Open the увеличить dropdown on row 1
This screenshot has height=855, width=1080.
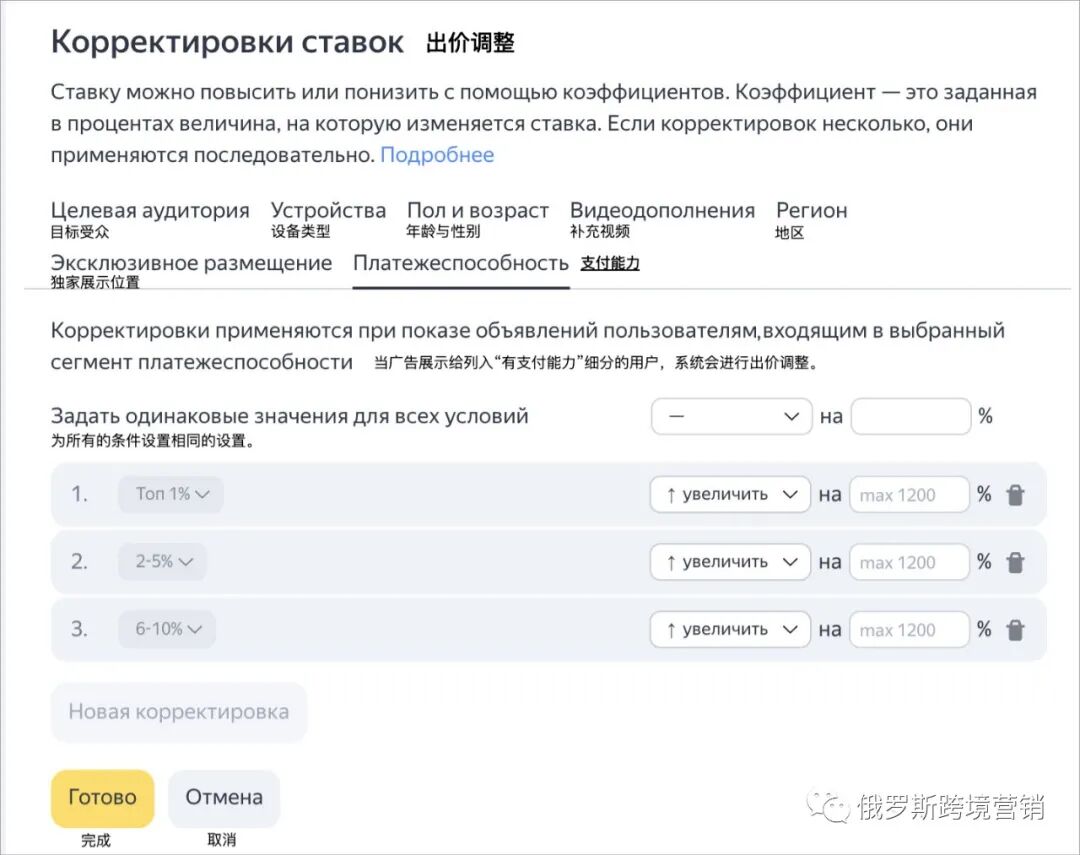[729, 494]
